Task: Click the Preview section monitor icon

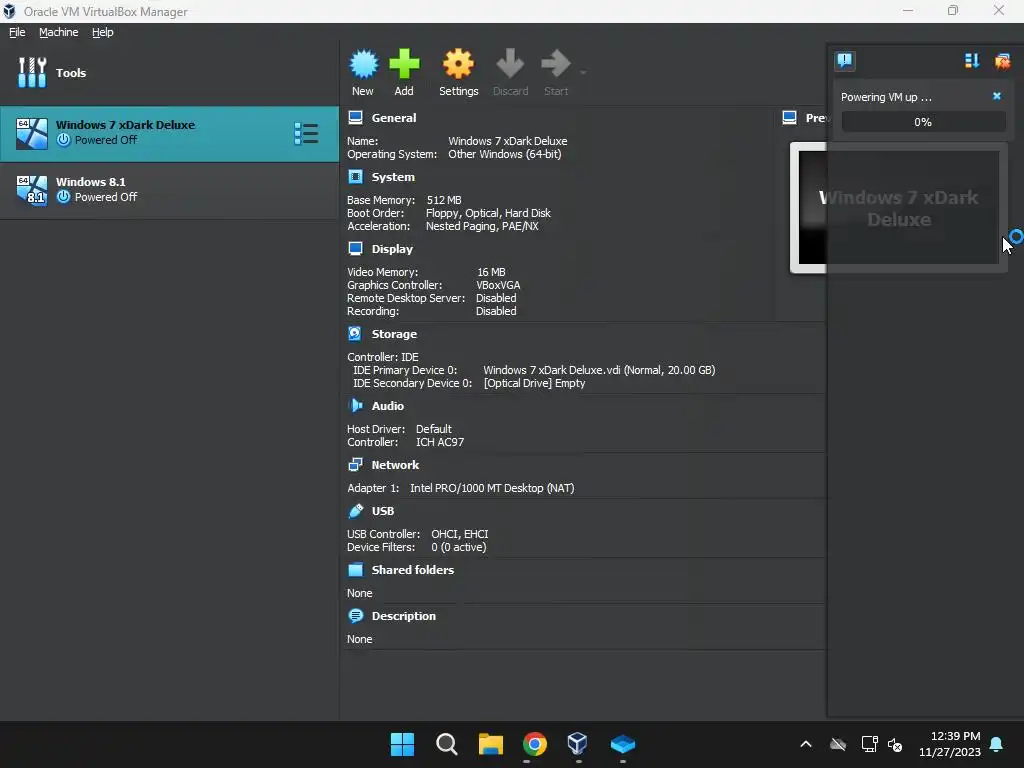Action: coord(790,118)
